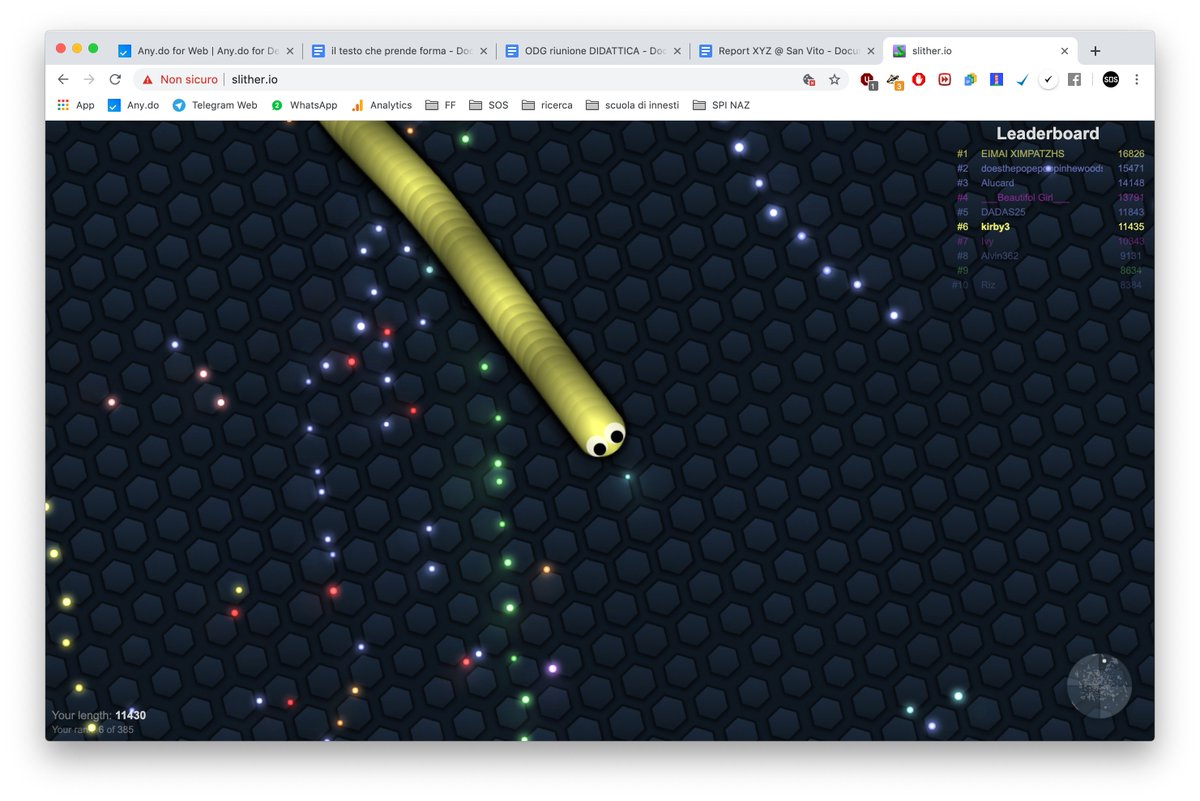Click the Leaderboard heading

[1047, 133]
